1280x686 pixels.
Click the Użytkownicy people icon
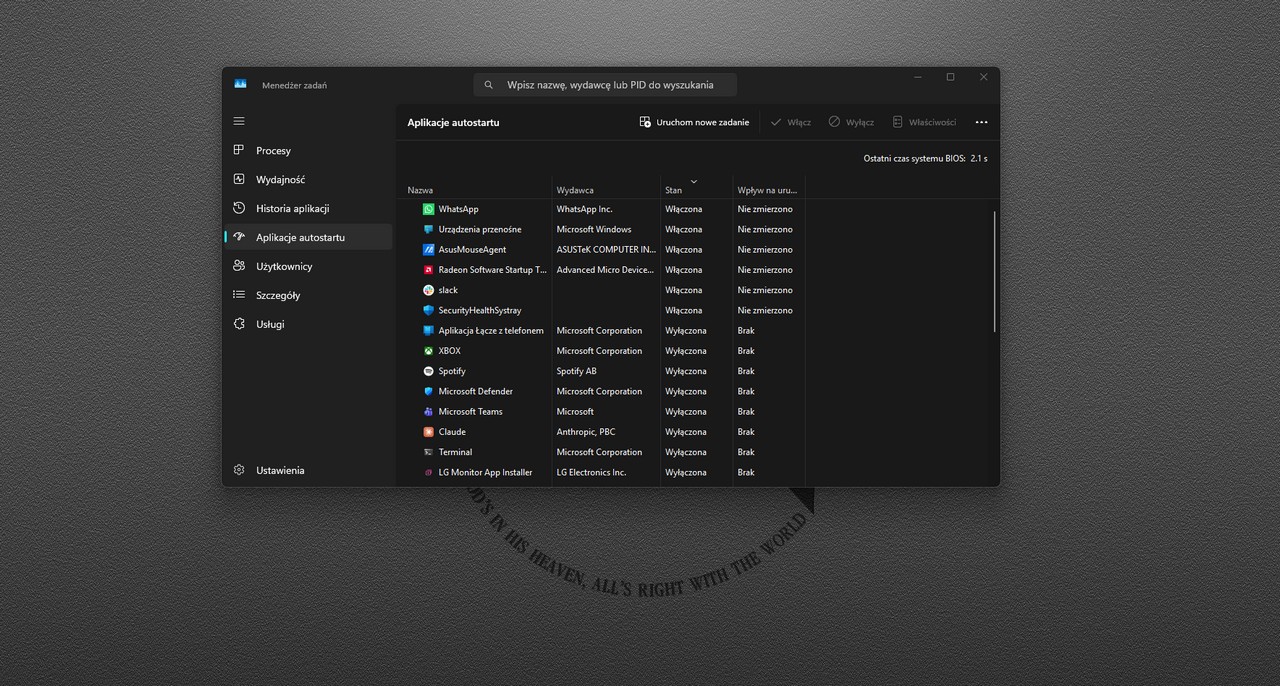(x=239, y=266)
